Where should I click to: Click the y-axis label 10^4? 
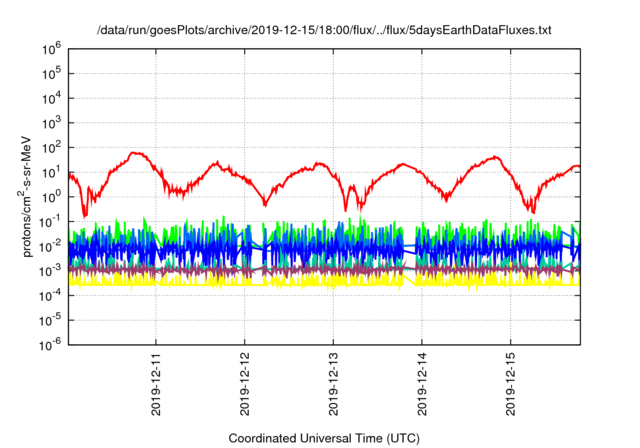[x=51, y=98]
